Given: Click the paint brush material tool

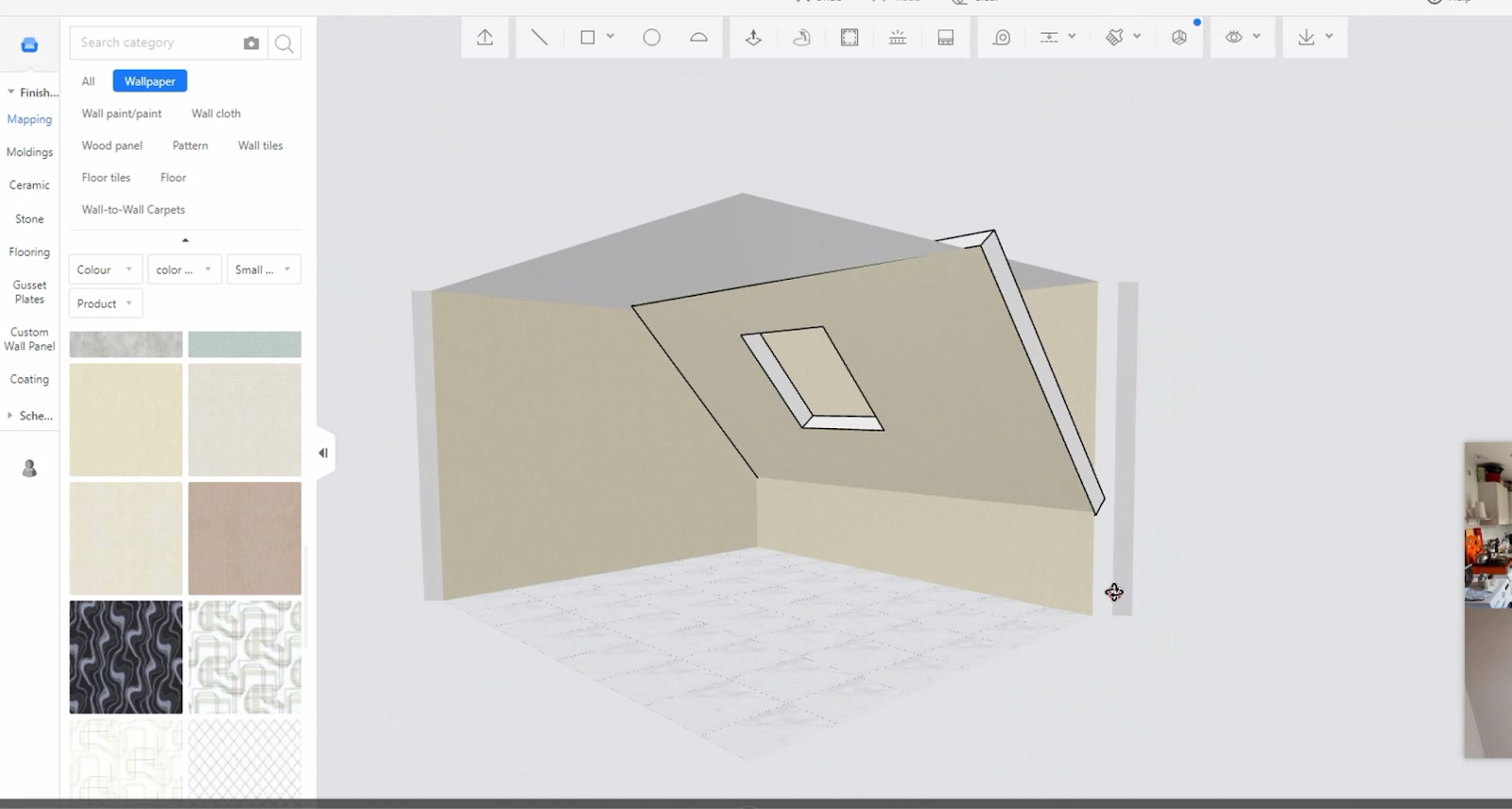Looking at the screenshot, I should coord(1115,38).
